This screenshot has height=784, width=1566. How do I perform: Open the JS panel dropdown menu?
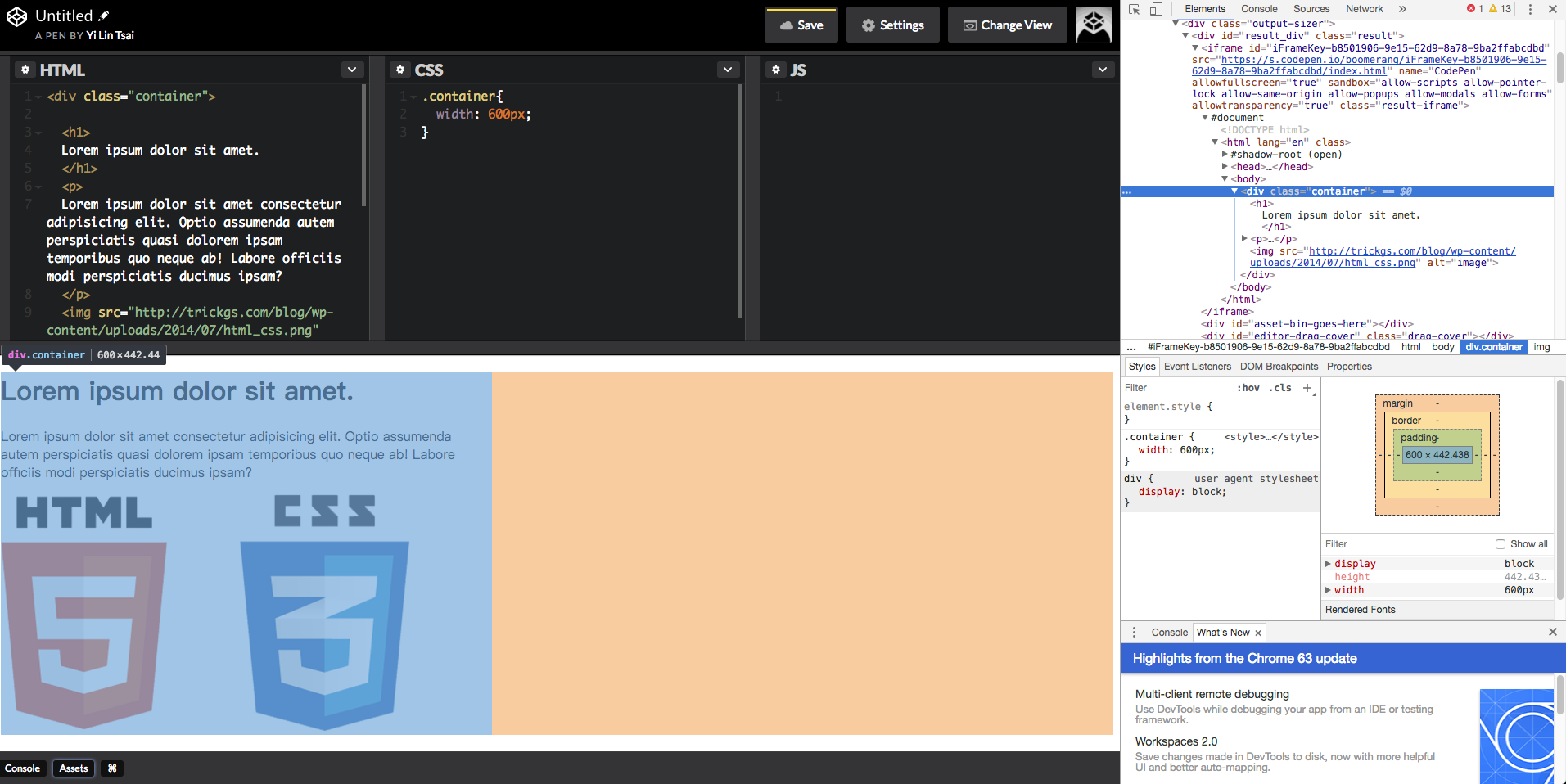point(1103,70)
